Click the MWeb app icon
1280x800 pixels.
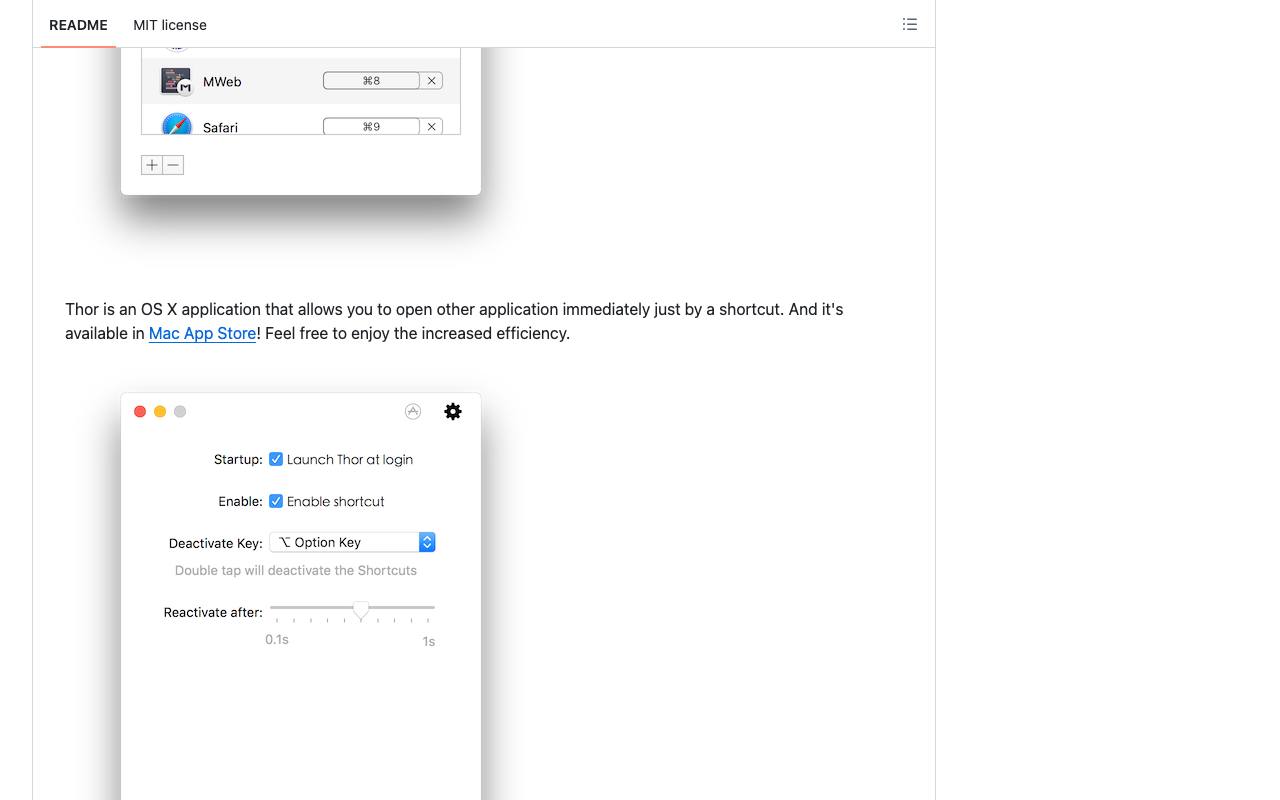tap(176, 81)
